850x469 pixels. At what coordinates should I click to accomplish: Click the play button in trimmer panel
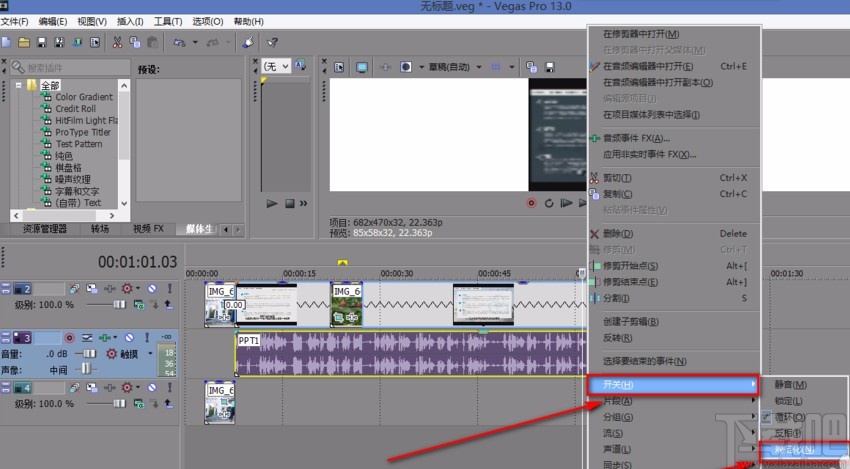point(271,204)
